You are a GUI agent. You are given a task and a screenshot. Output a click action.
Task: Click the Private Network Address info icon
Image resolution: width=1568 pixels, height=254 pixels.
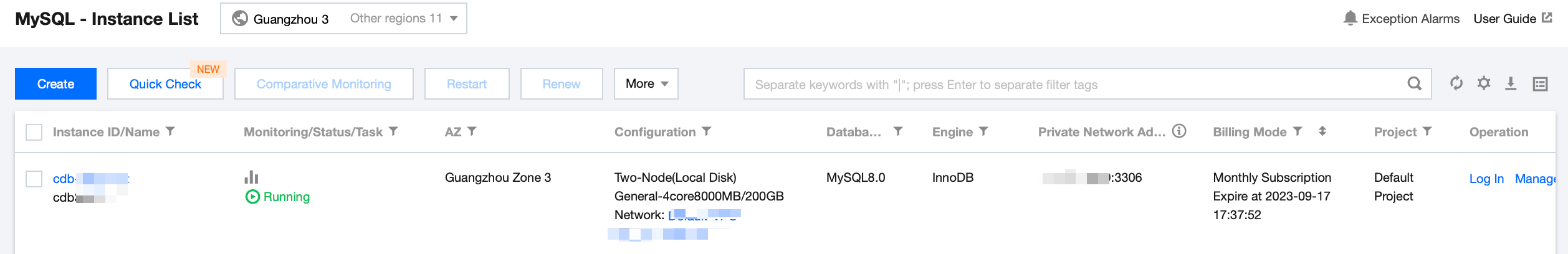point(1179,131)
